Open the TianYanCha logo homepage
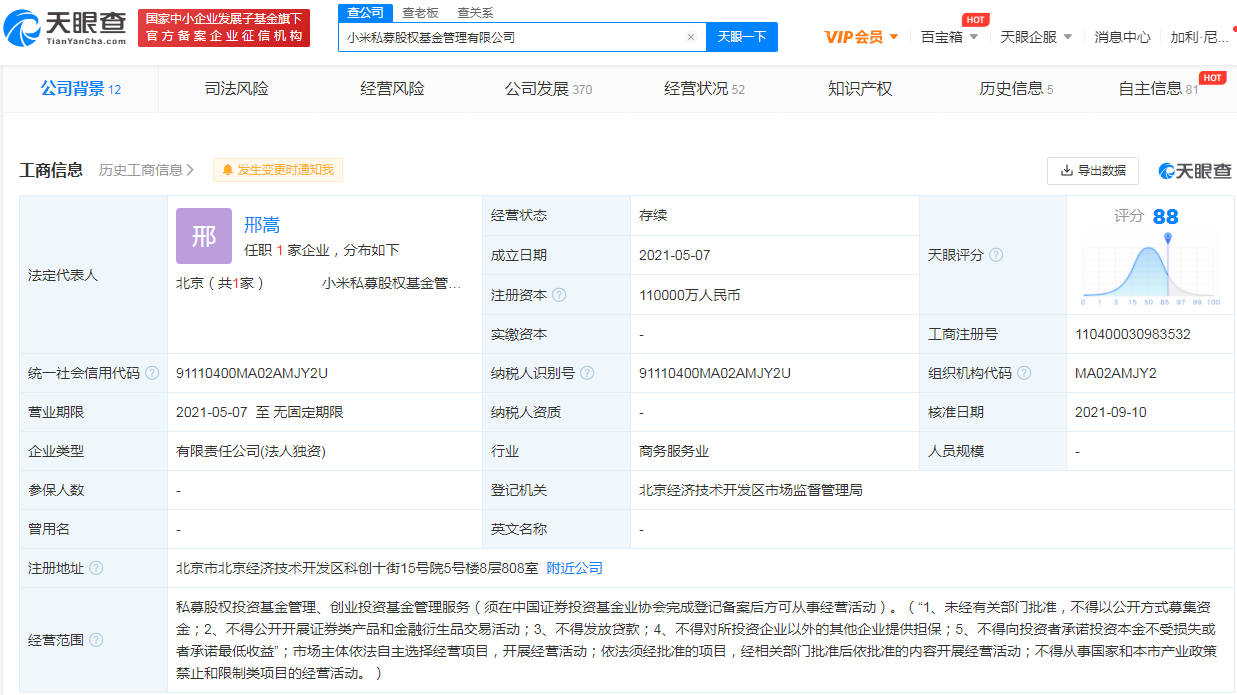Image resolution: width=1237 pixels, height=695 pixels. [x=66, y=28]
